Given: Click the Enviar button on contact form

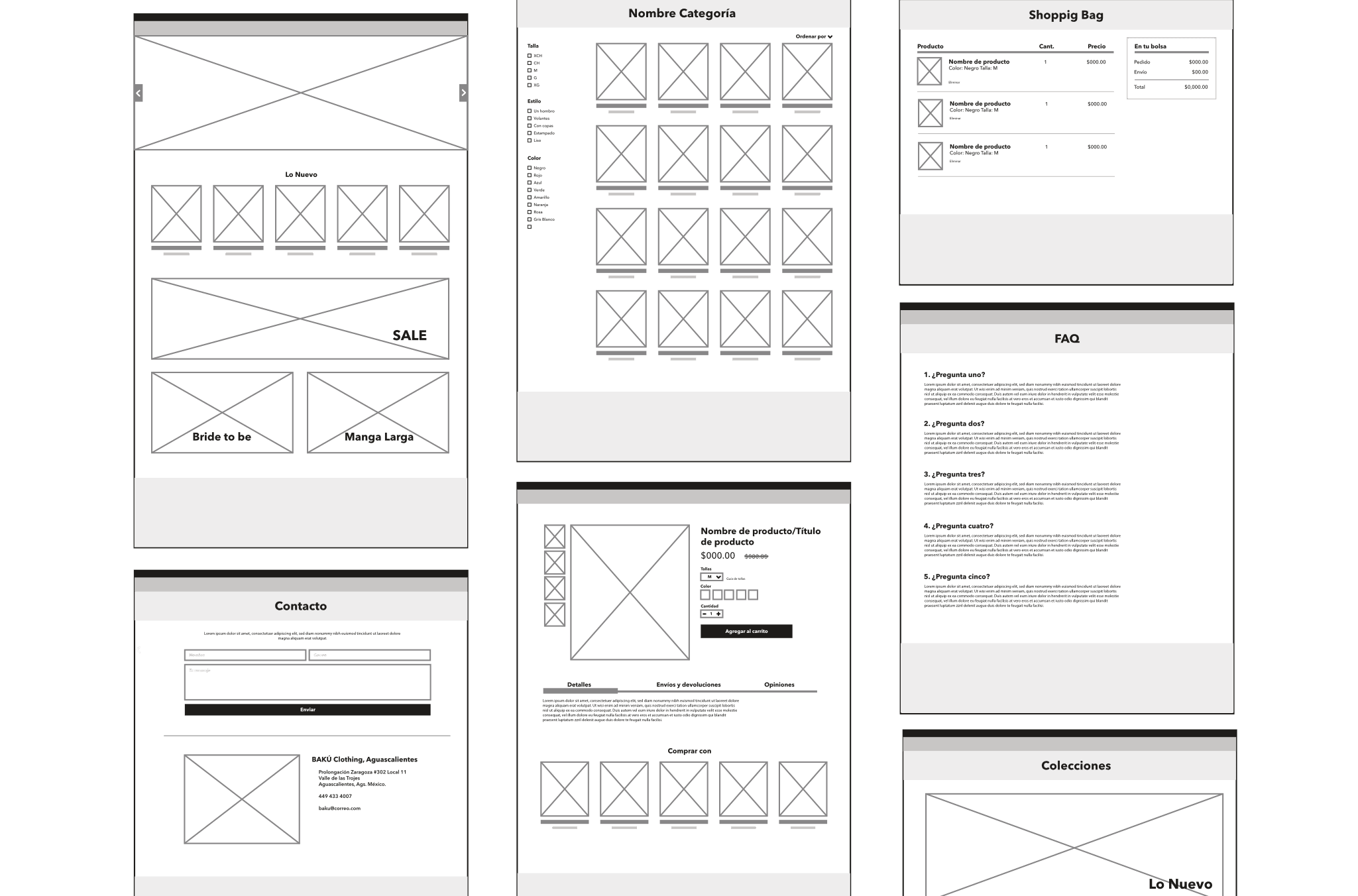Looking at the screenshot, I should [x=306, y=710].
